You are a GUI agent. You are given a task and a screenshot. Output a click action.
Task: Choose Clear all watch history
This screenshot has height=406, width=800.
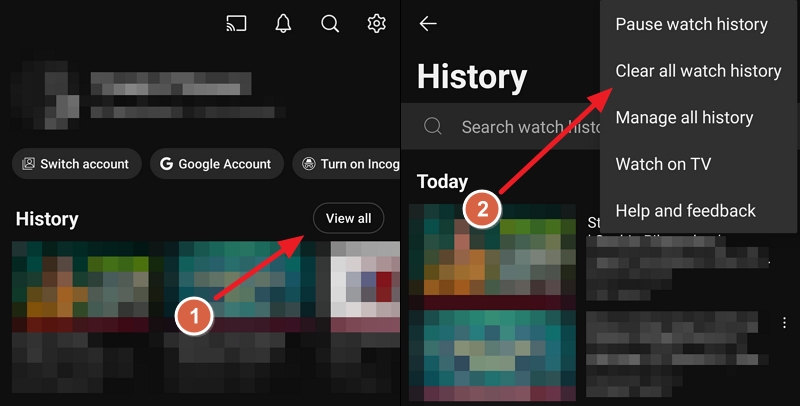[698, 71]
